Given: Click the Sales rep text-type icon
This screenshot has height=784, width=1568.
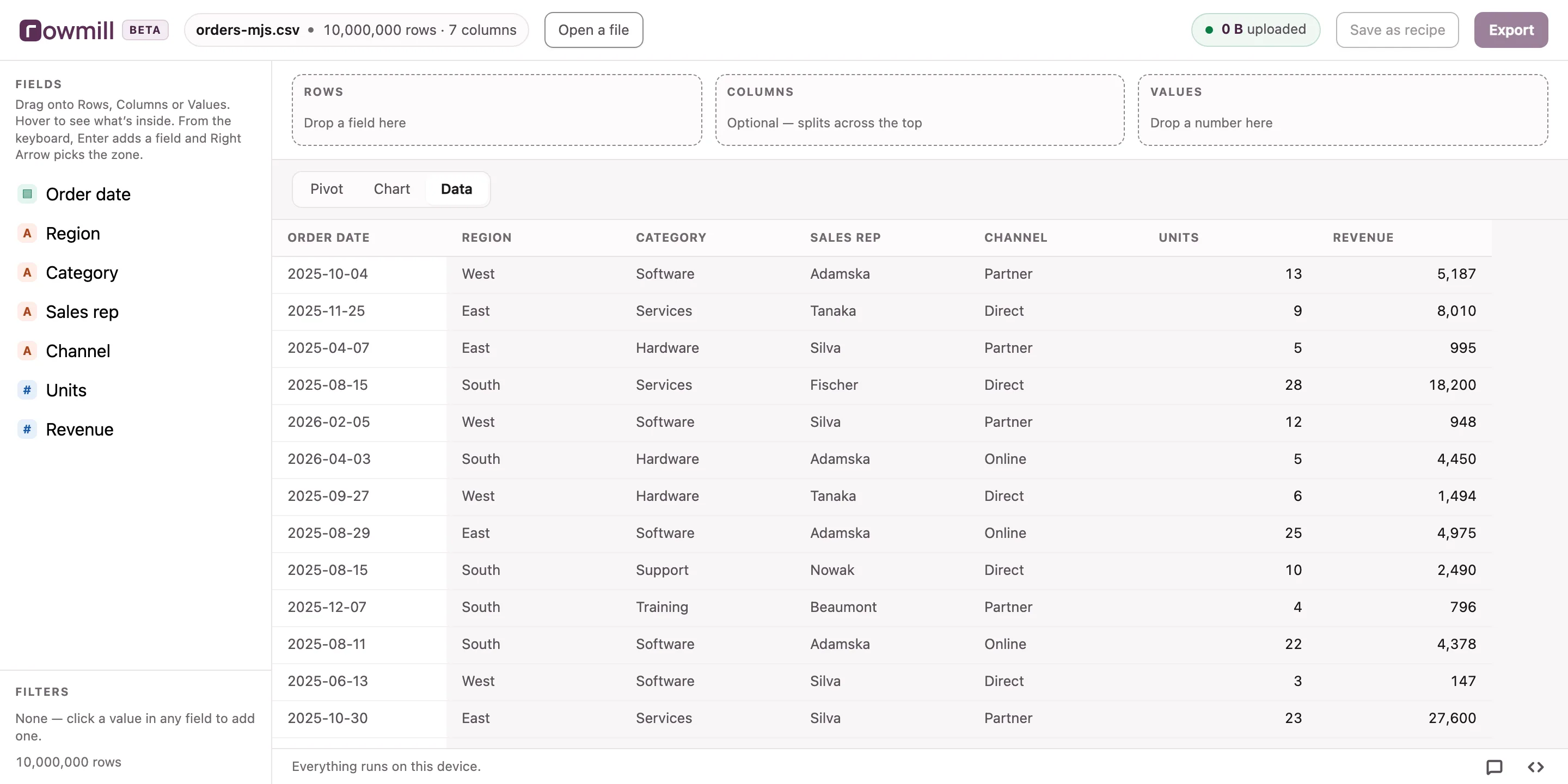Looking at the screenshot, I should pos(27,311).
